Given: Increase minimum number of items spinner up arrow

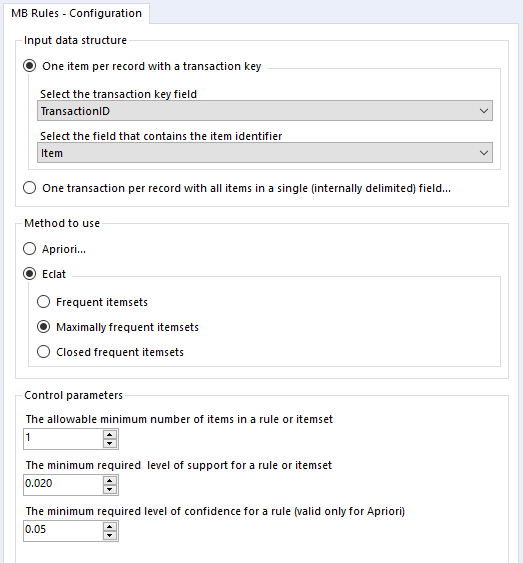Looking at the screenshot, I should 109,434.
